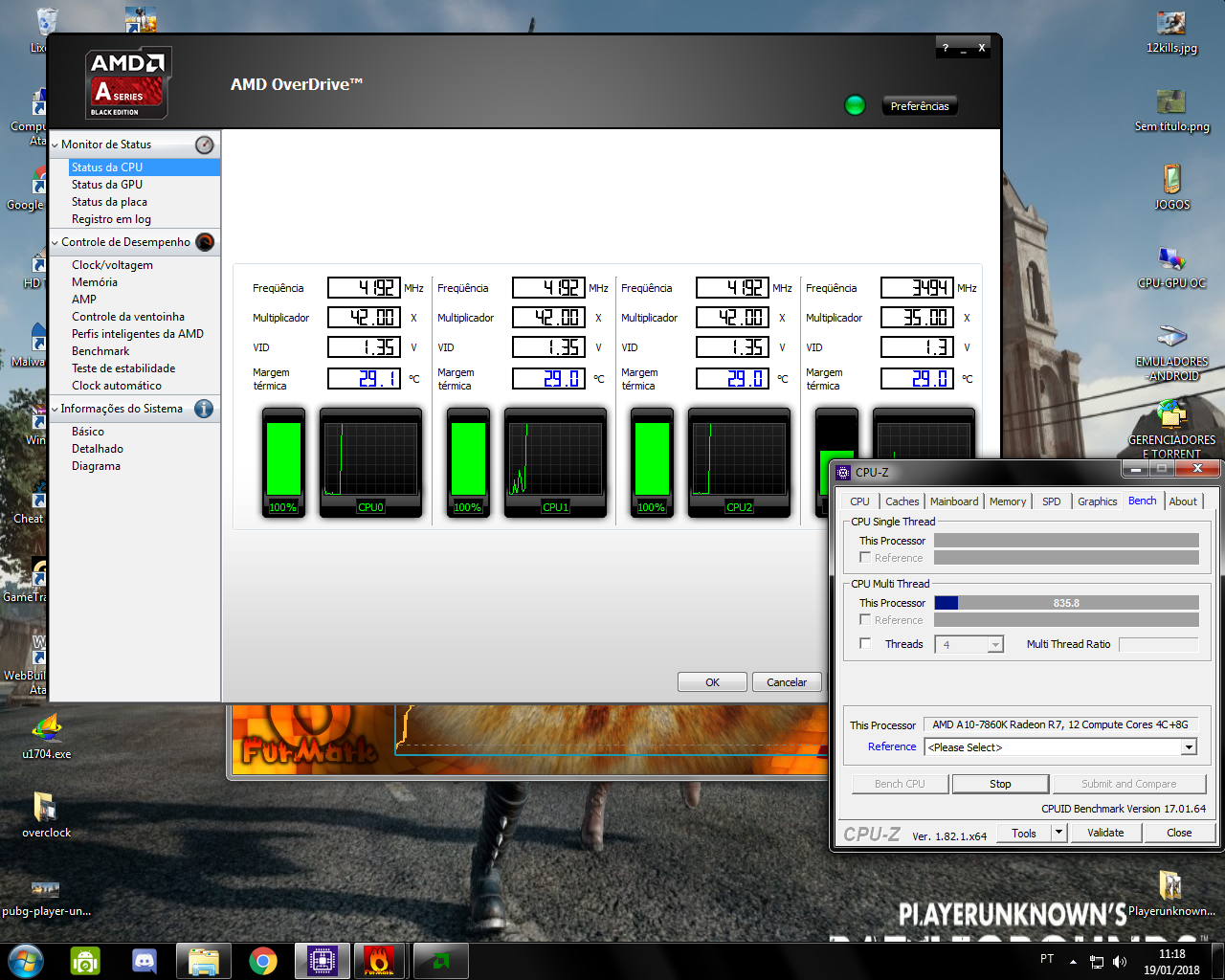Enable Reference checkbox under CPU Single Thread

coord(865,557)
